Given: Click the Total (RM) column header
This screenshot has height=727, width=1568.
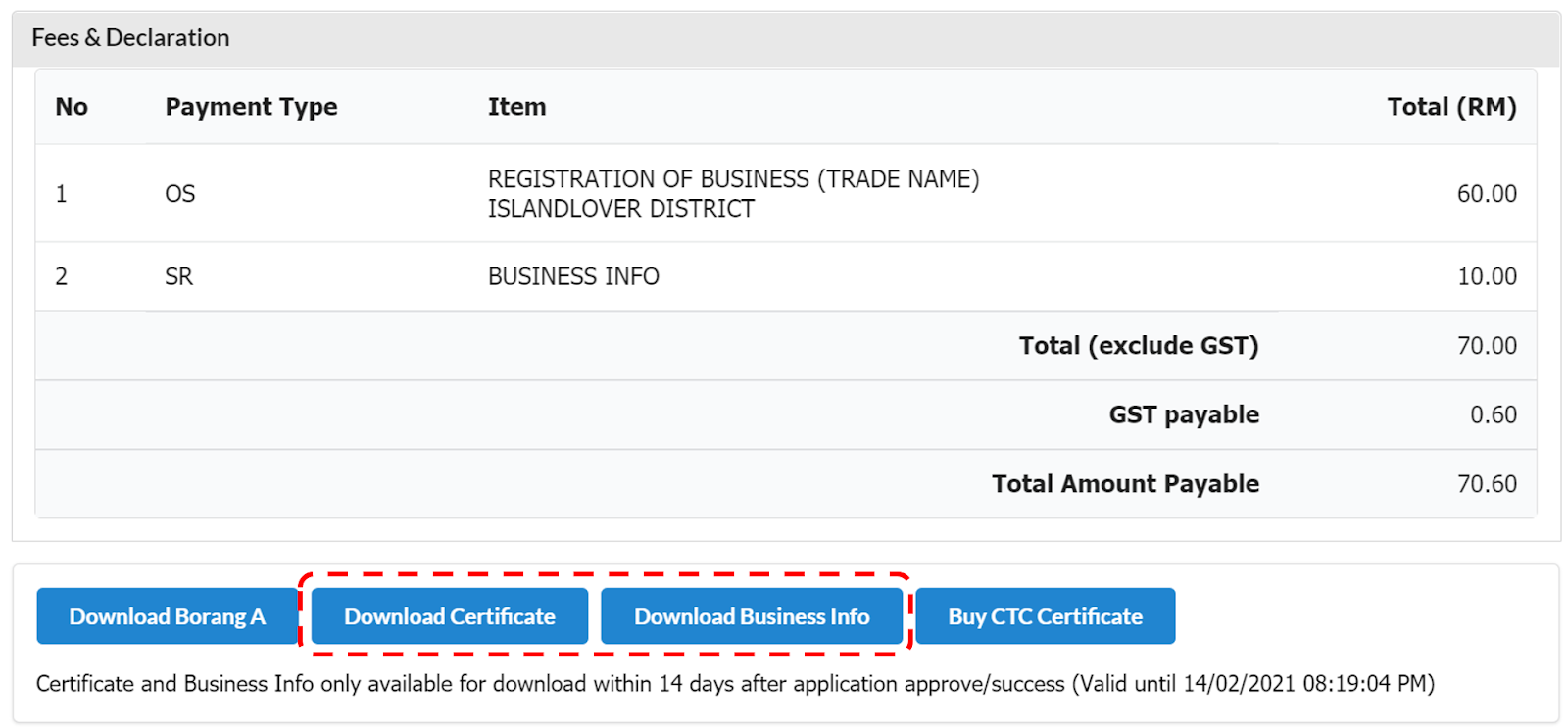Looking at the screenshot, I should (x=1451, y=107).
